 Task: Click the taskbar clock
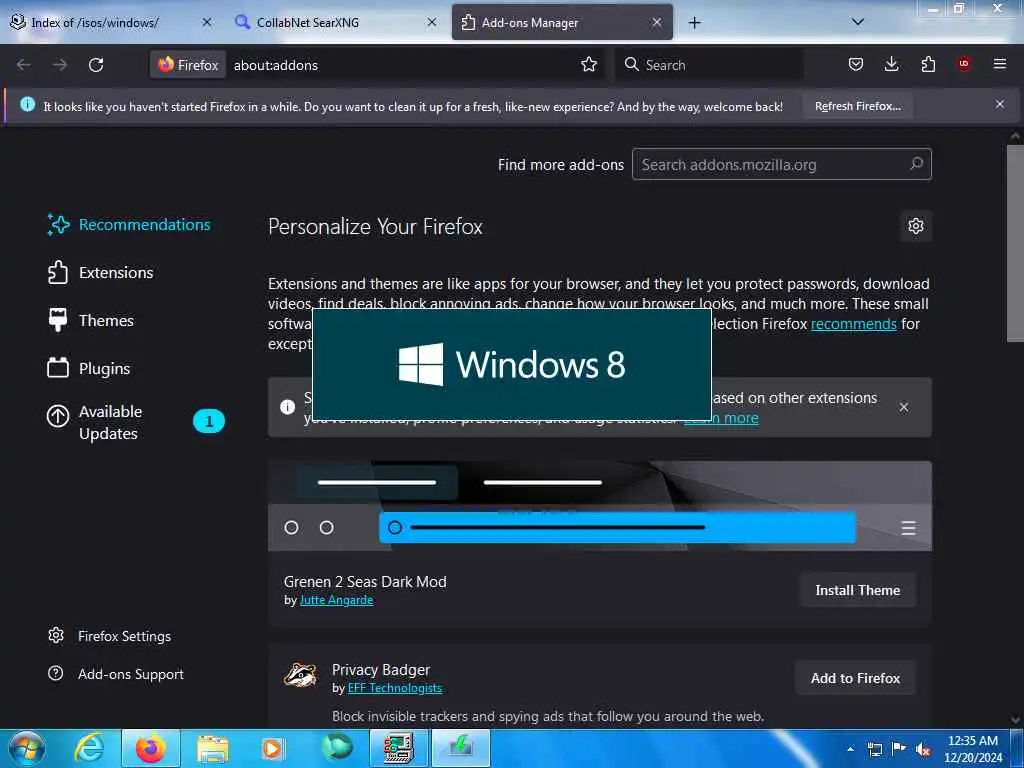click(x=972, y=749)
